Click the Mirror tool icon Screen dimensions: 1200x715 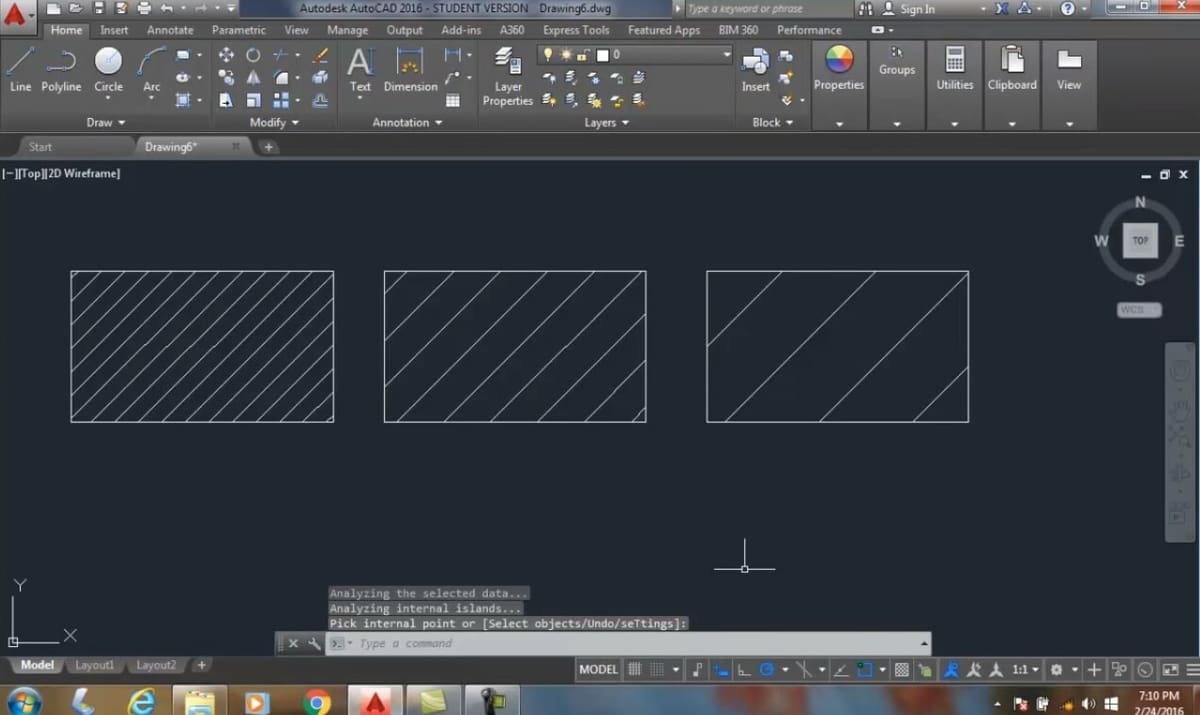[x=253, y=77]
